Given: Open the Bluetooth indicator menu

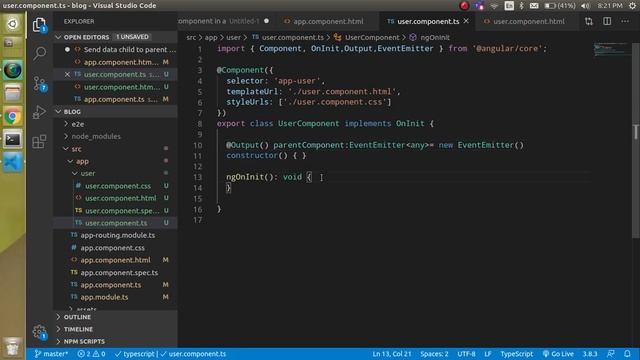Looking at the screenshot, I should (521, 6).
